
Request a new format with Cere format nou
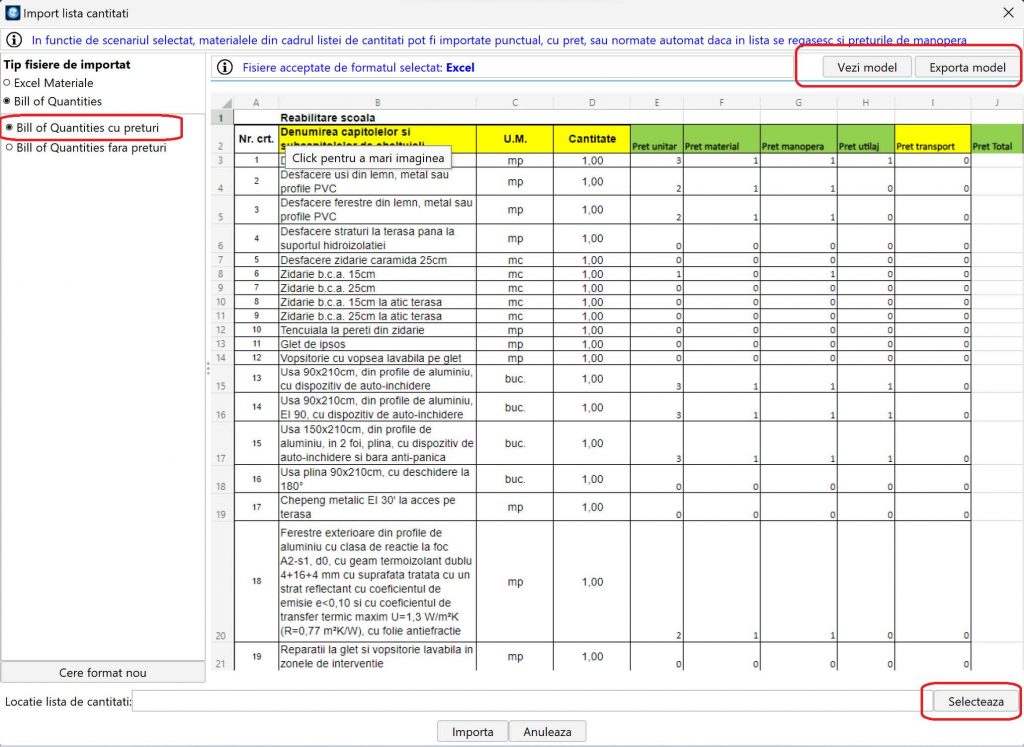[103, 673]
